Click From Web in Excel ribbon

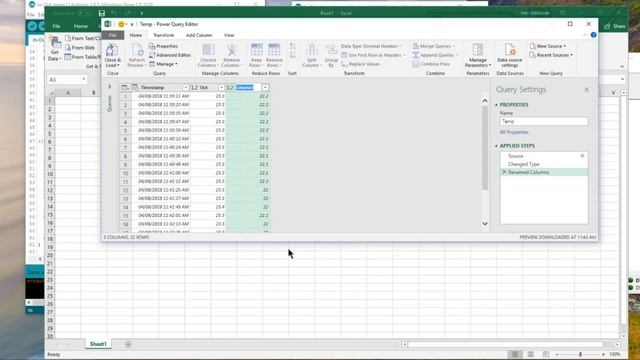80,48
